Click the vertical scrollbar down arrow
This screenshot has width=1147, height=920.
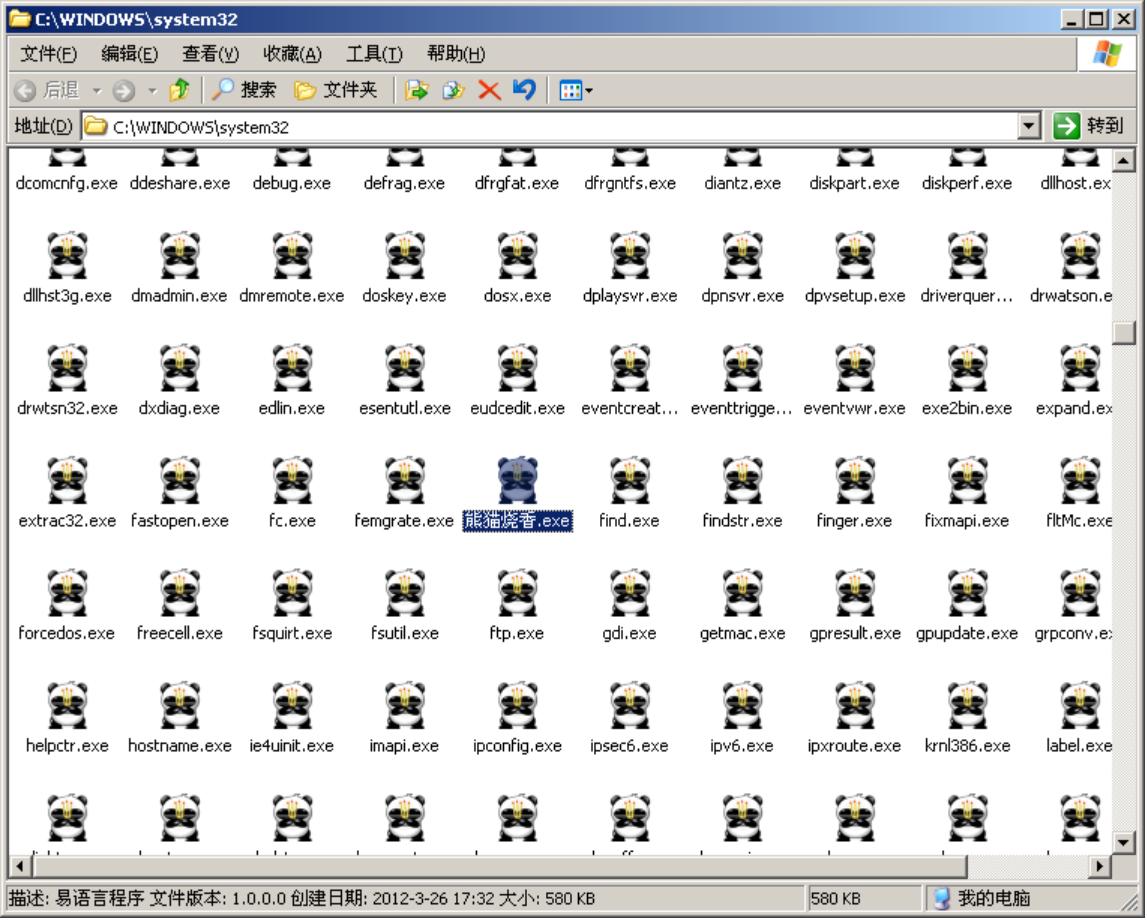click(1125, 844)
